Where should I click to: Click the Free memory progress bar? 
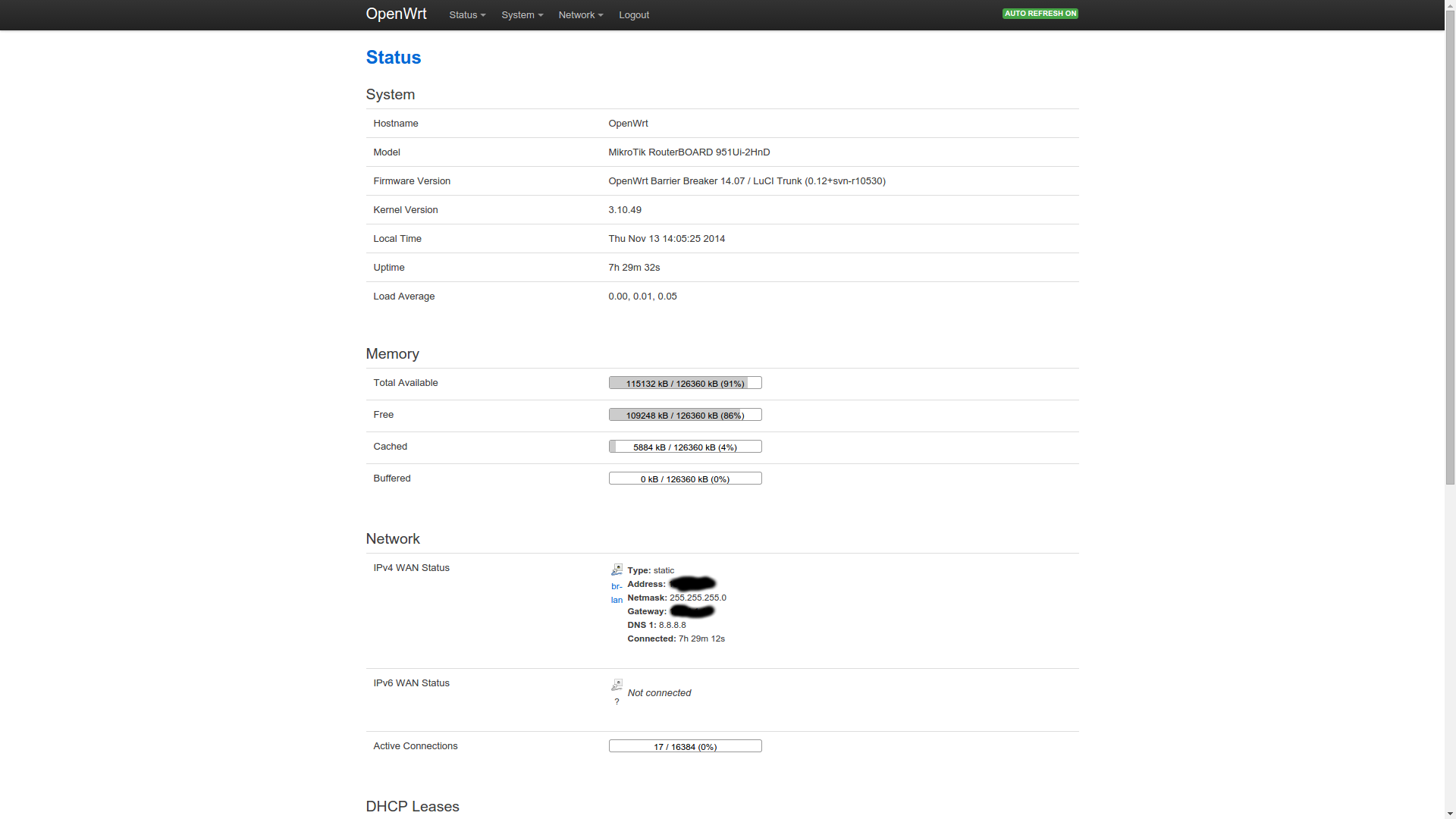click(685, 415)
